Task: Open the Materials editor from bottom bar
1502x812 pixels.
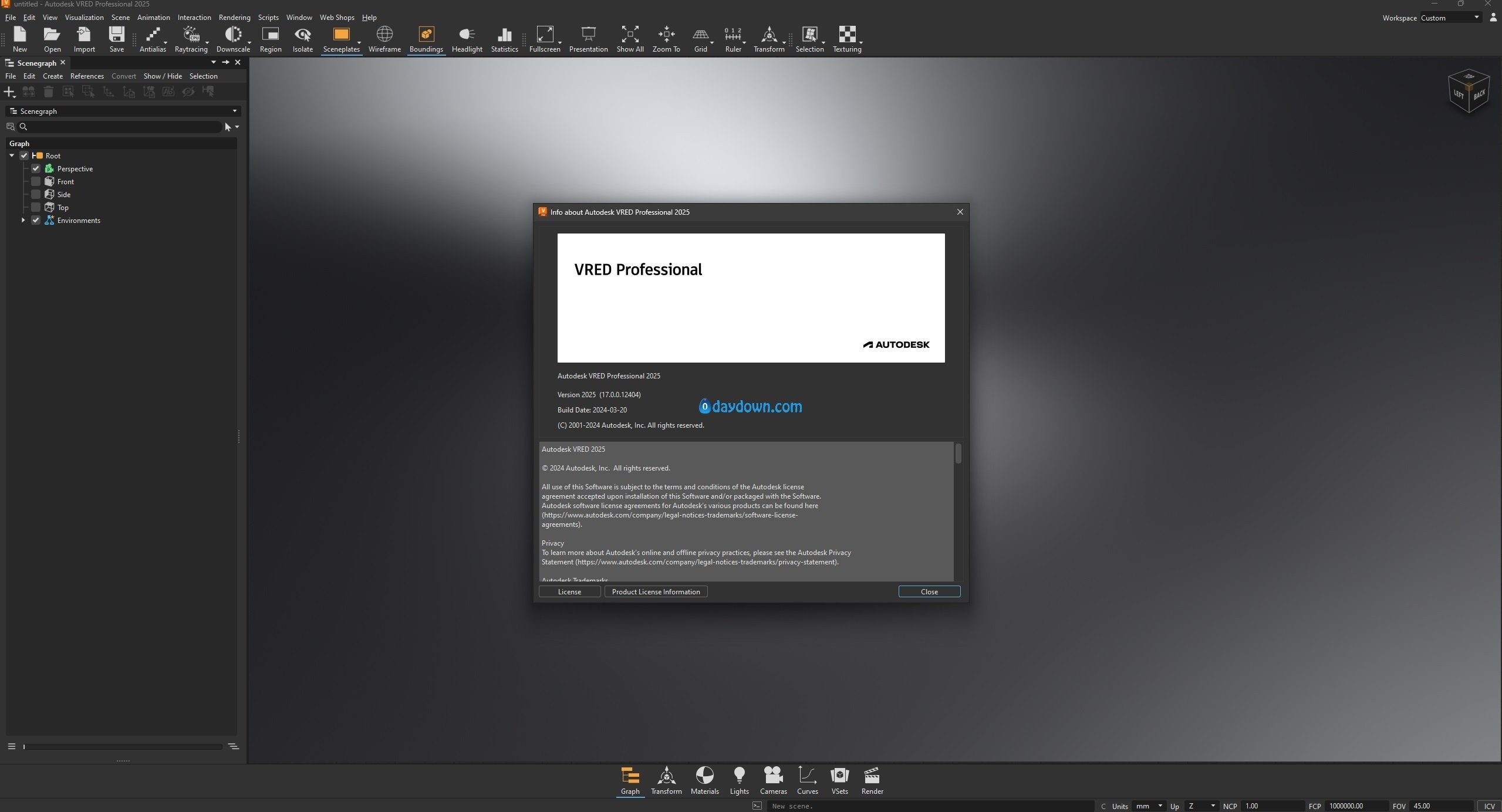Action: (704, 780)
